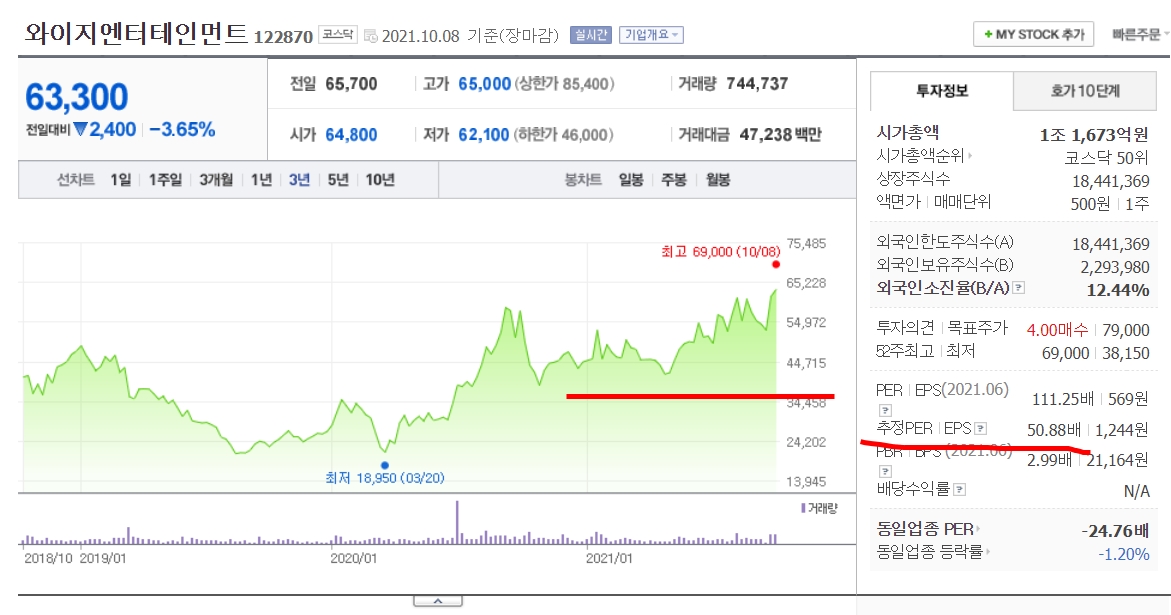This screenshot has width=1171, height=615.
Task: Click the 고가 value 65,000
Action: pyautogui.click(x=485, y=84)
